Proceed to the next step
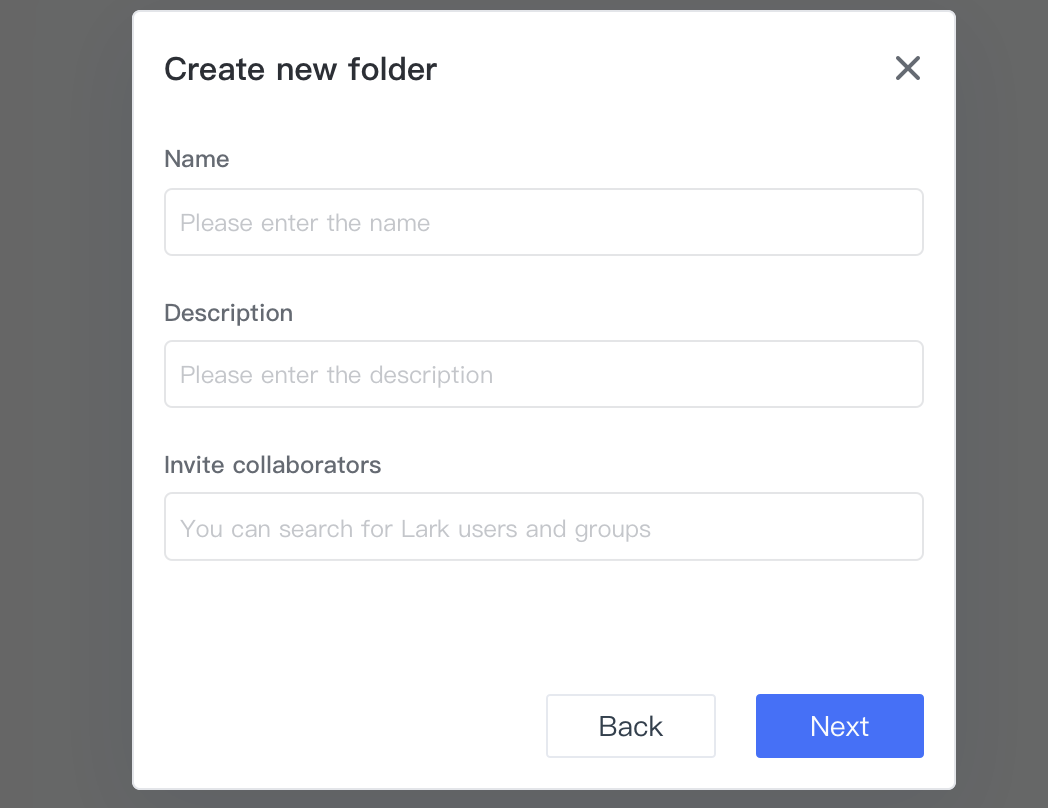The image size is (1048, 808). pyautogui.click(x=839, y=726)
